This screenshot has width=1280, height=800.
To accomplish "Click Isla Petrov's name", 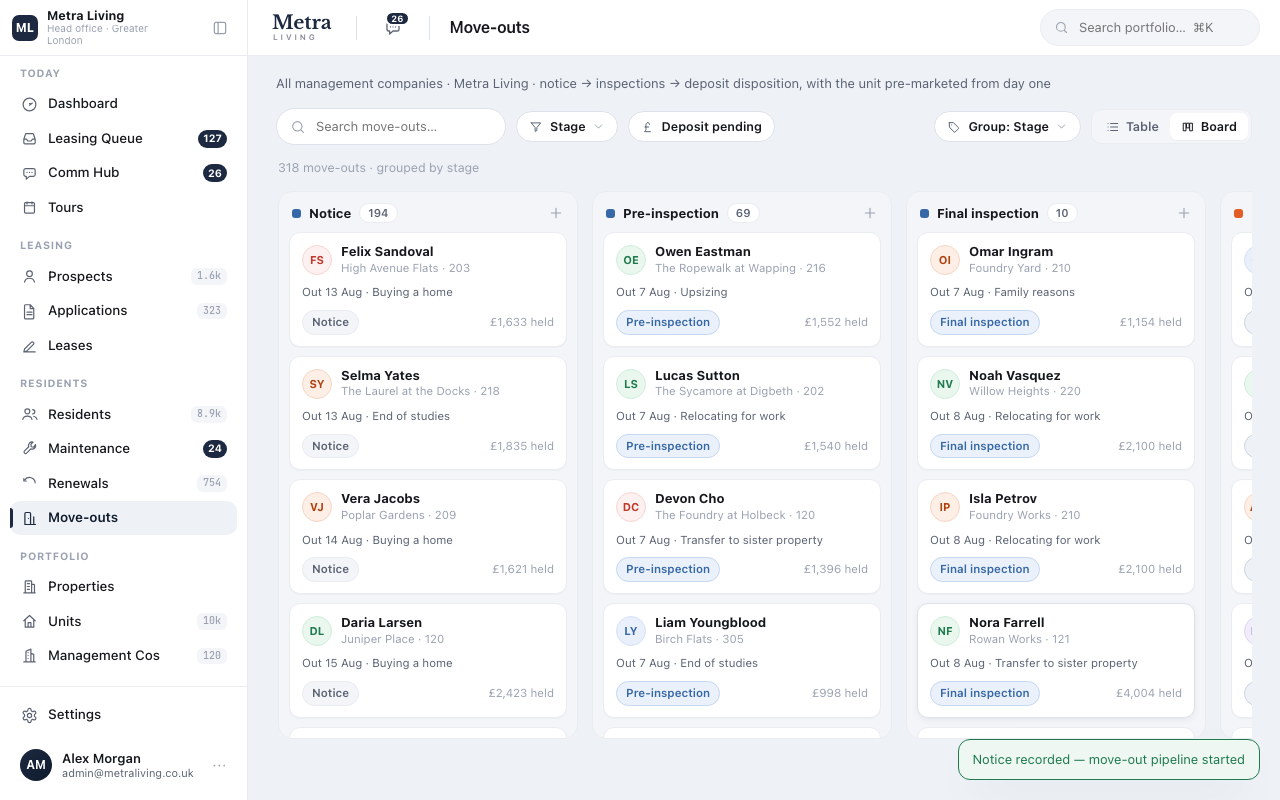I will [x=1003, y=499].
